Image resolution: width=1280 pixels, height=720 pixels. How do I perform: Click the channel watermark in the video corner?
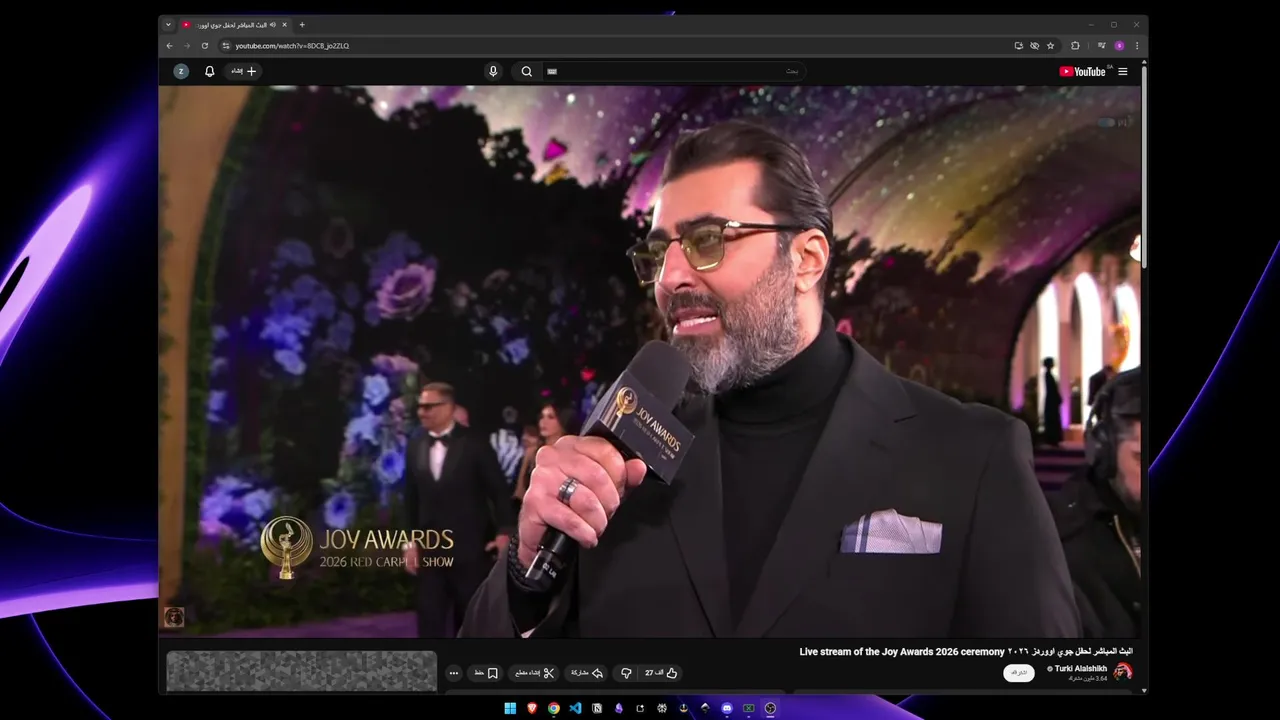(174, 617)
